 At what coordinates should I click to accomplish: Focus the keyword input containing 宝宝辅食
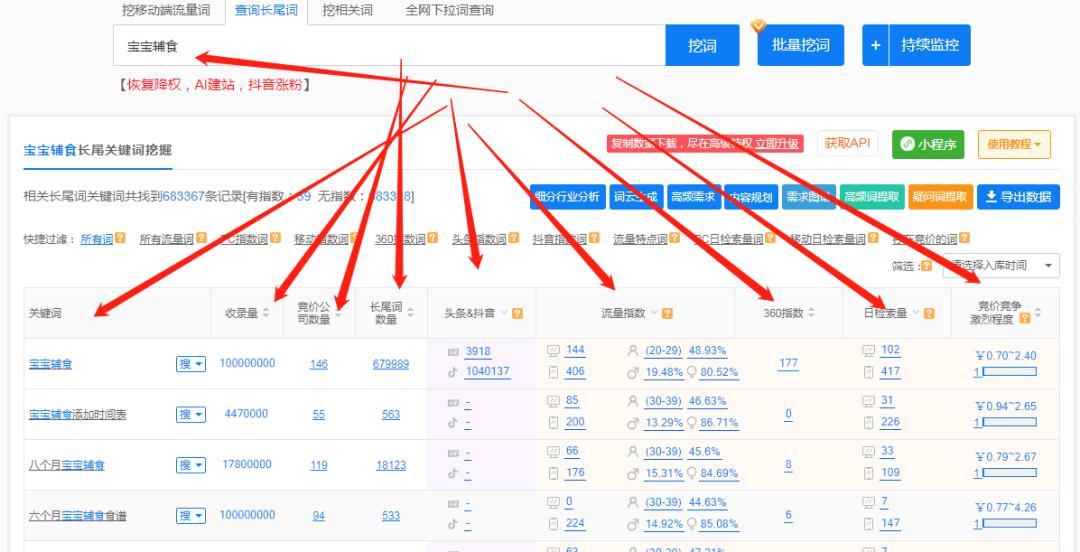[389, 45]
